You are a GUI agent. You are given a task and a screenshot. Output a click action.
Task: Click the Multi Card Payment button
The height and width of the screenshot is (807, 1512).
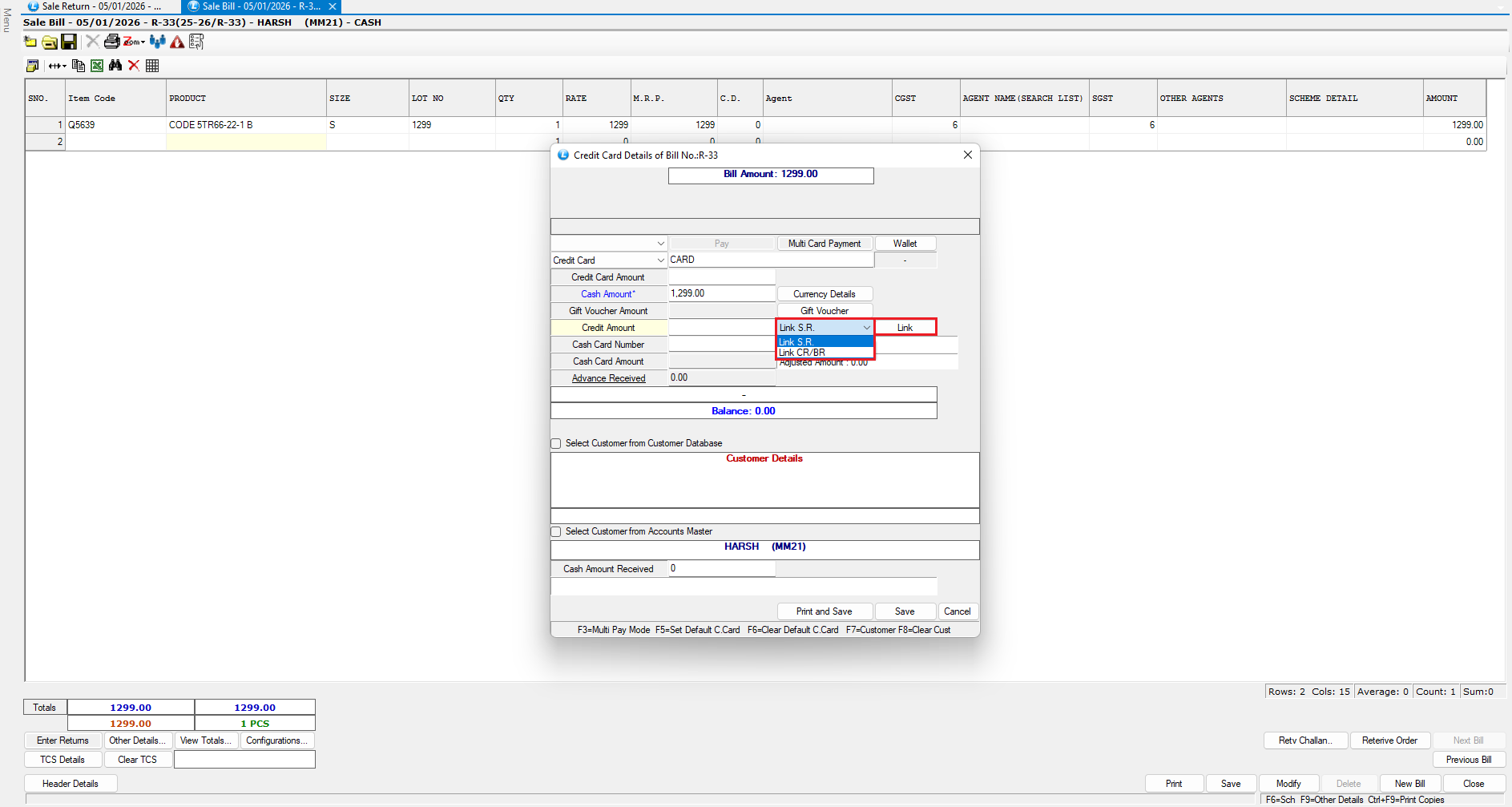point(824,244)
